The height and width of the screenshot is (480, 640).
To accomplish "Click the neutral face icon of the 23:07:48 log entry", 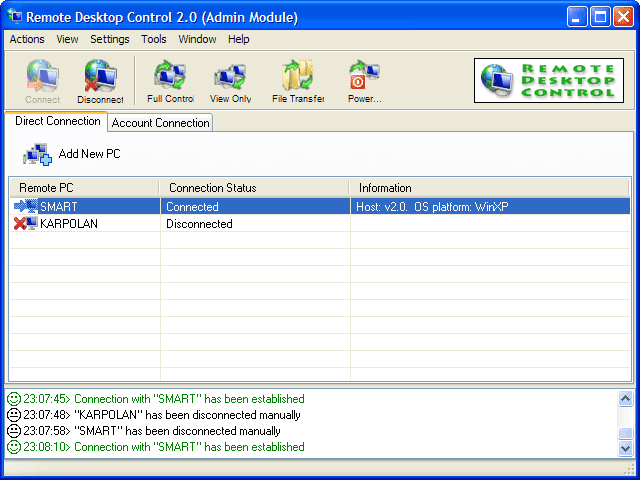I will pyautogui.click(x=13, y=415).
